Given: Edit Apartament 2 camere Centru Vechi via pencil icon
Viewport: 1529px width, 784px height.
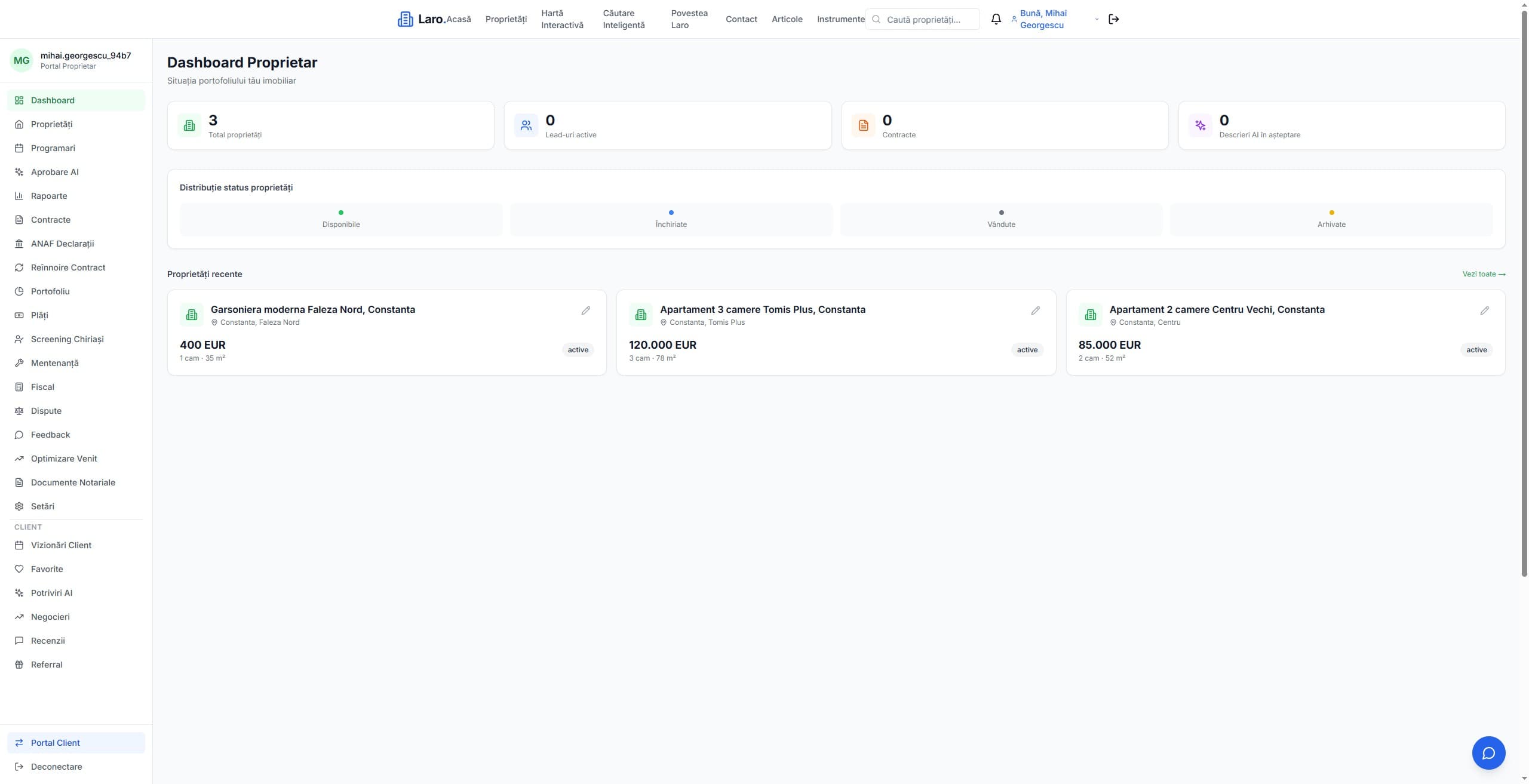Looking at the screenshot, I should click(1485, 310).
